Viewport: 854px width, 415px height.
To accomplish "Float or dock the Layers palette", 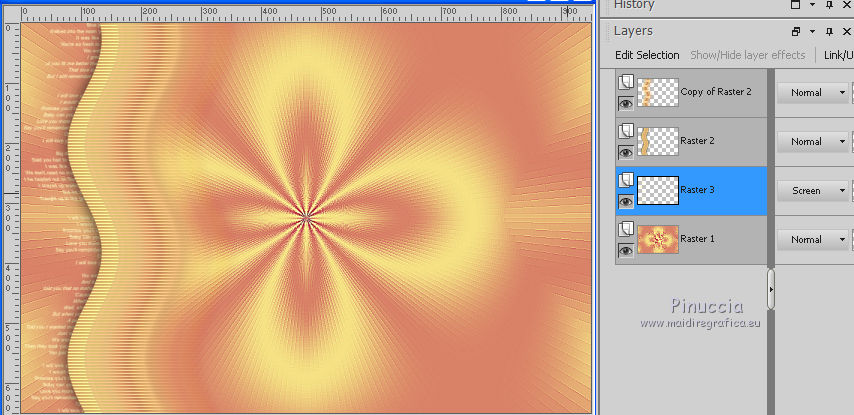I will (x=797, y=32).
